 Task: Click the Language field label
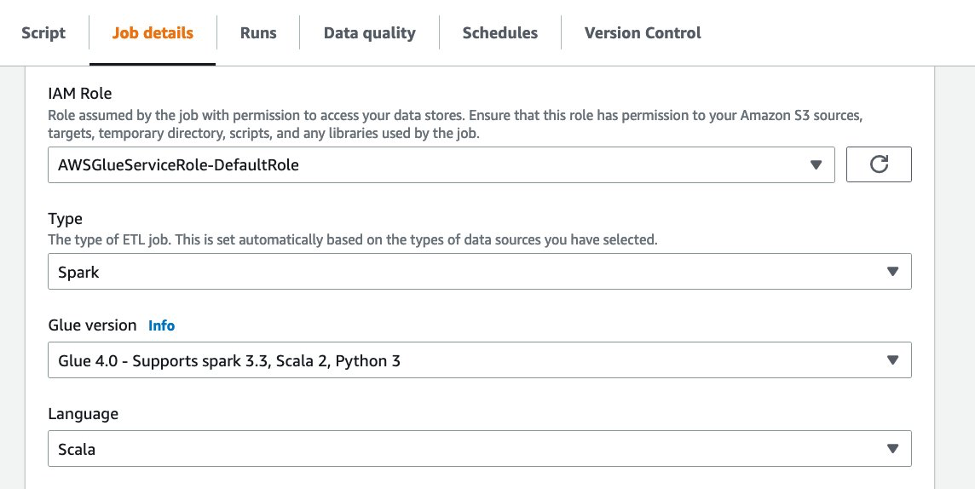[x=83, y=413]
